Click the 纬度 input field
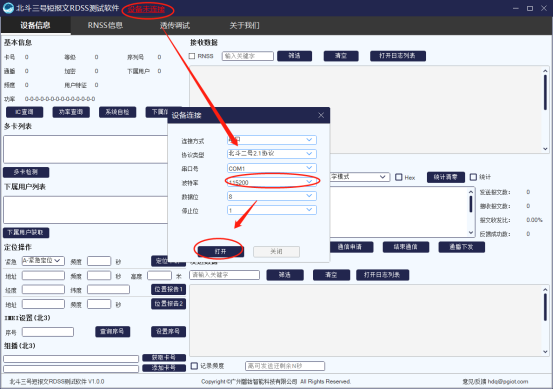The width and height of the screenshot is (553, 389). 108,290
